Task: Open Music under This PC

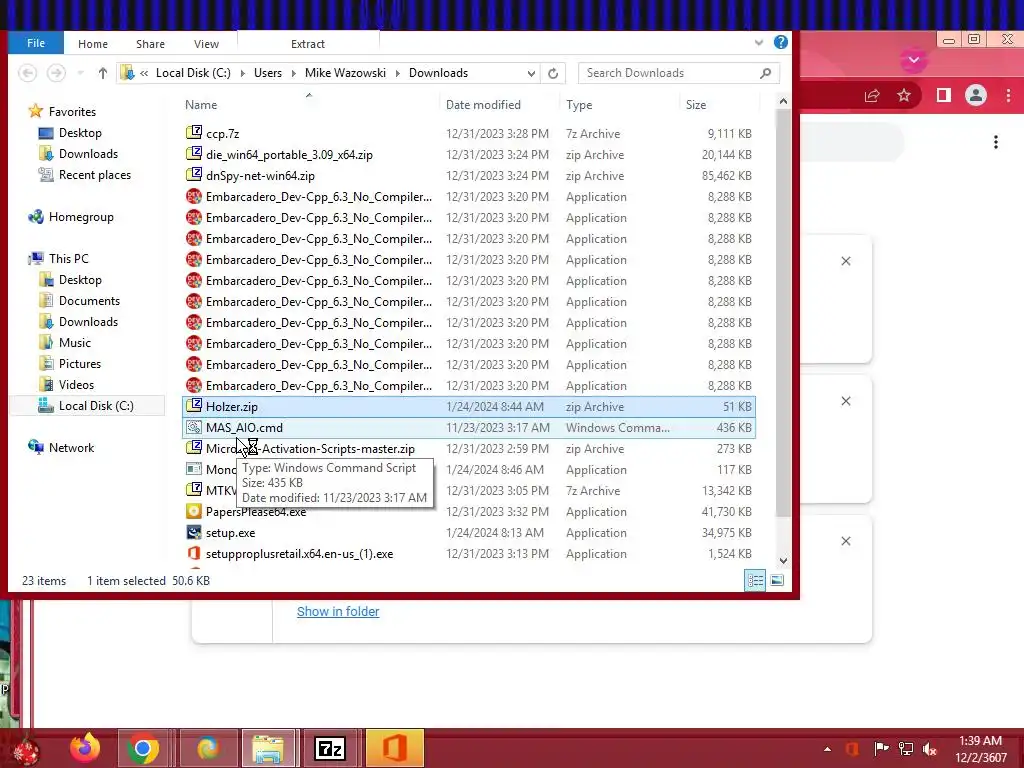Action: 74,342
